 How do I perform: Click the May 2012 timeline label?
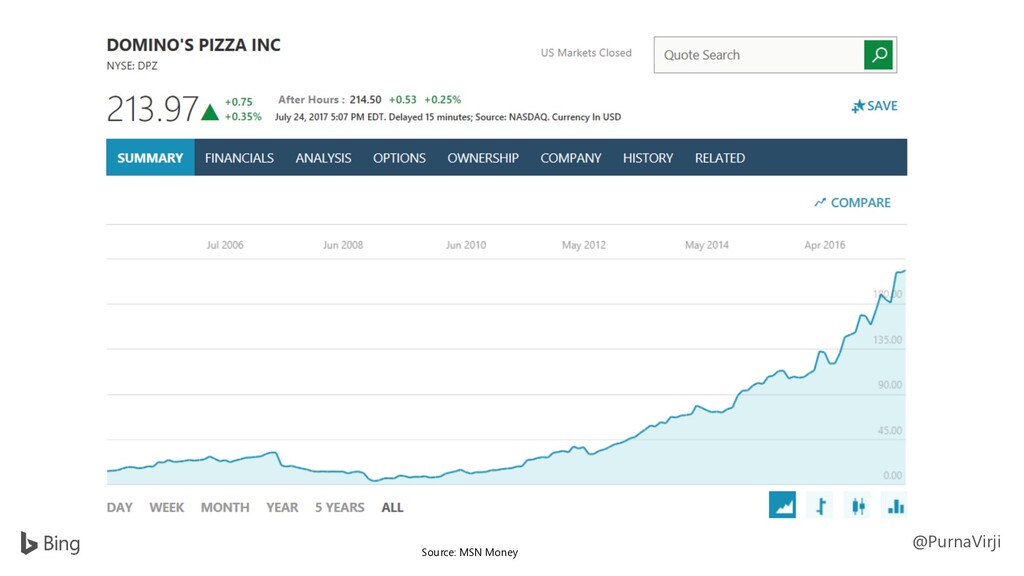[584, 245]
